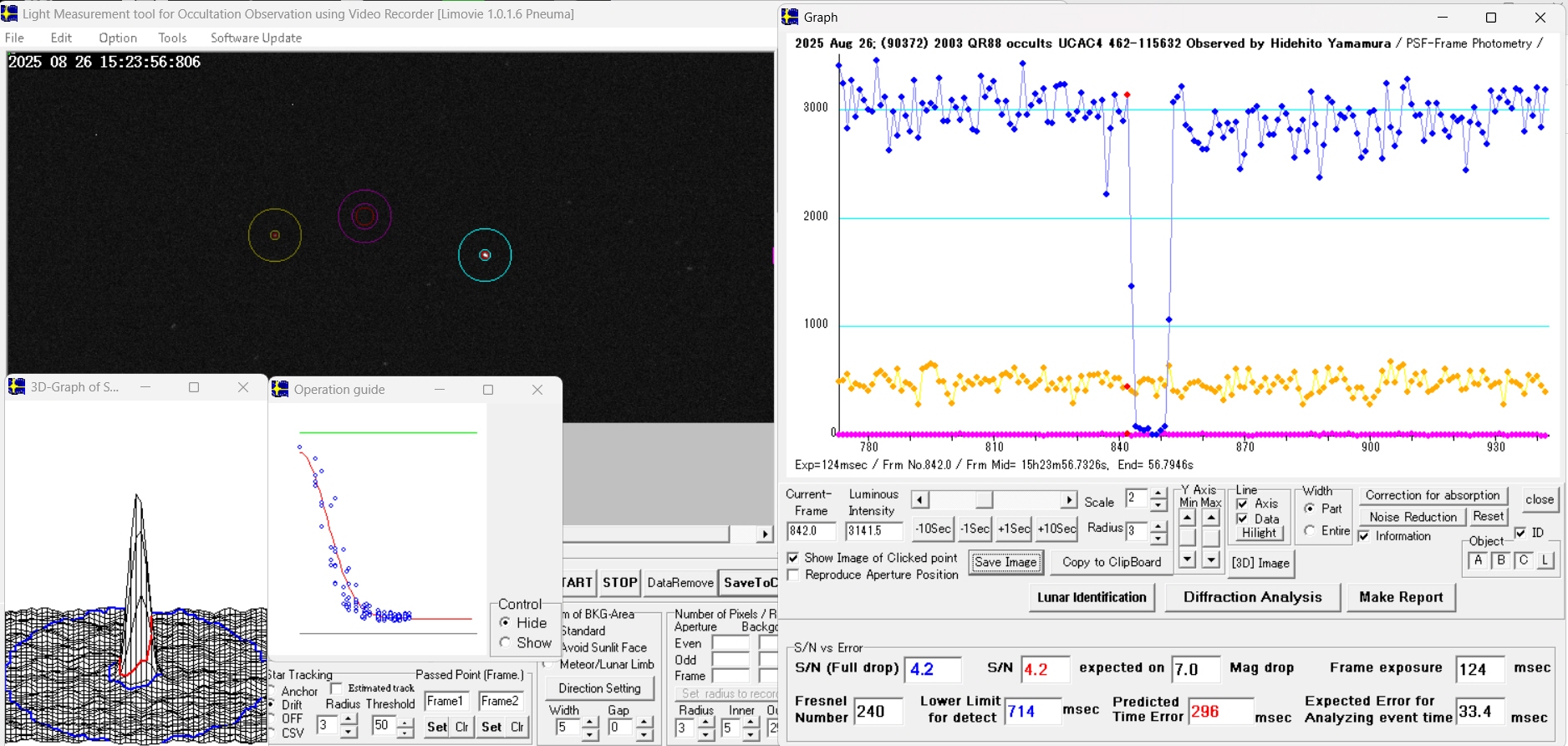Click the magenta comparison star aperture circle
The width and height of the screenshot is (1568, 746).
tap(364, 217)
